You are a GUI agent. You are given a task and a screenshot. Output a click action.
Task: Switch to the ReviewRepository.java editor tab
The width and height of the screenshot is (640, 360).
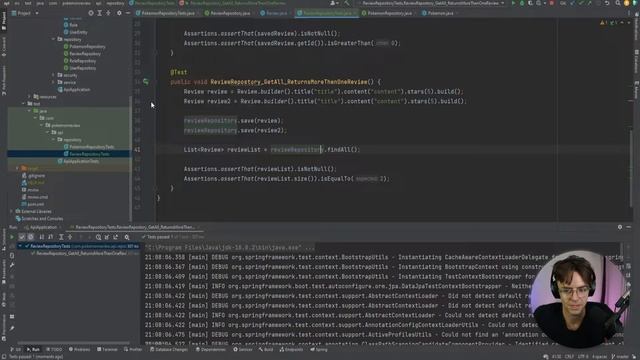coord(230,13)
